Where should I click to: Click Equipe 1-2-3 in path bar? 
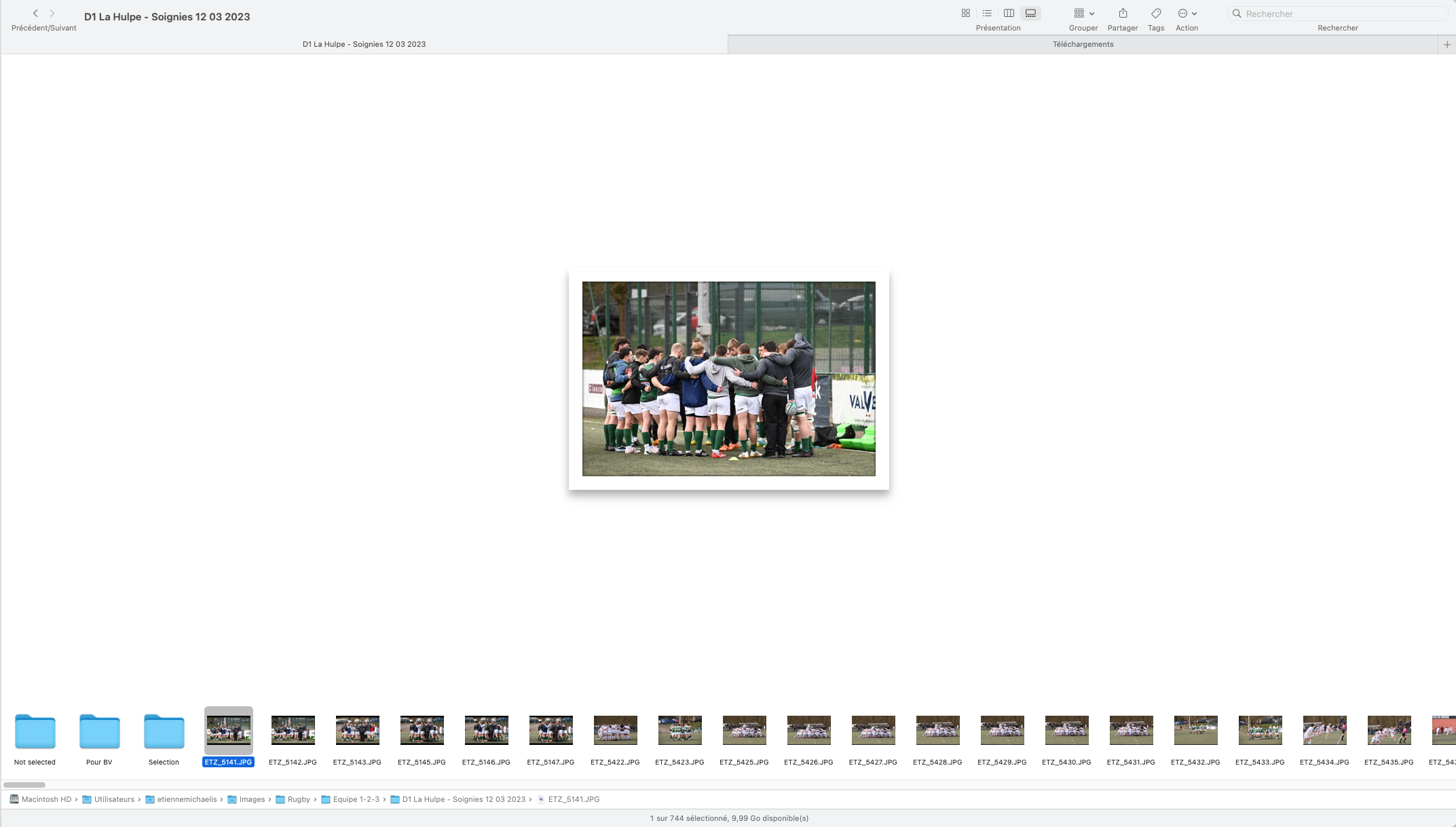[356, 800]
